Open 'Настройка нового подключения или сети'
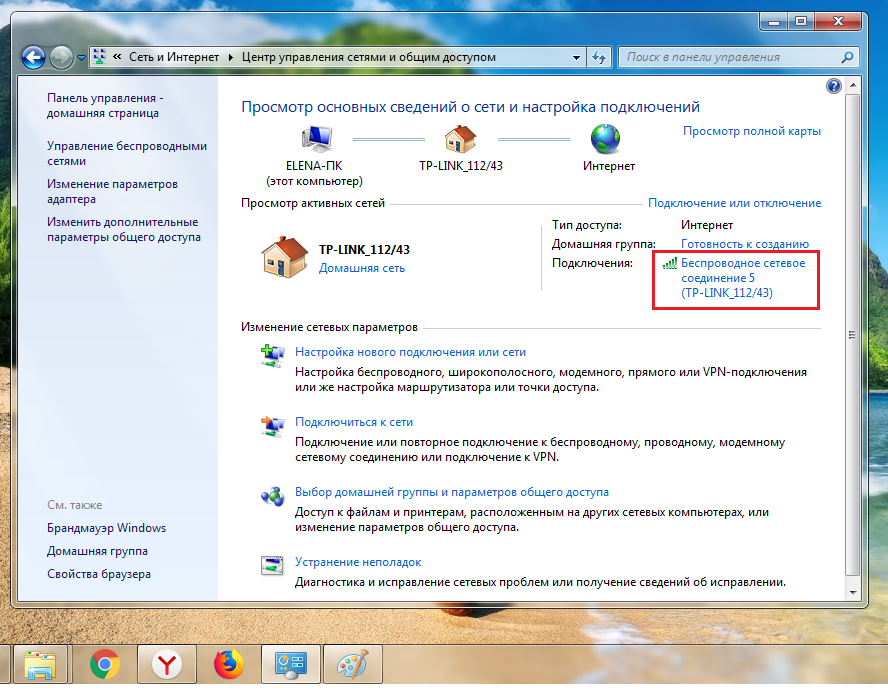This screenshot has height=694, width=888. tap(410, 352)
